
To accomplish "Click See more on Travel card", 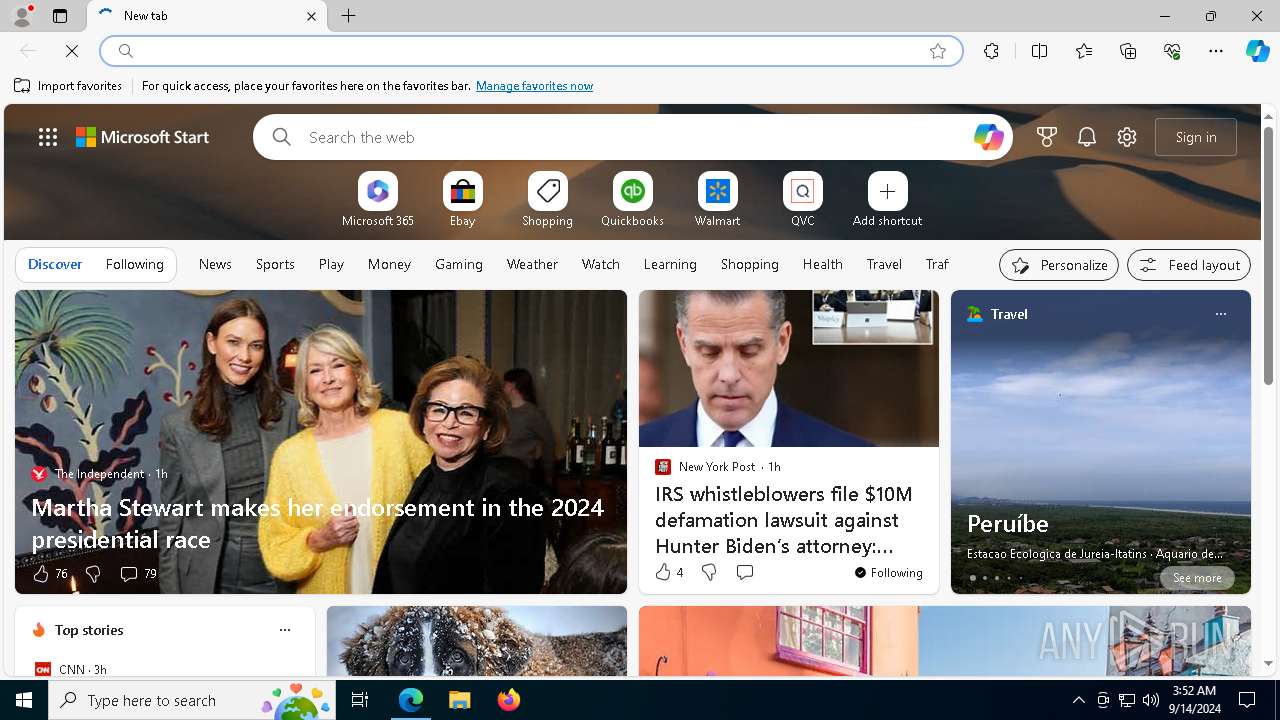I will click(x=1197, y=578).
